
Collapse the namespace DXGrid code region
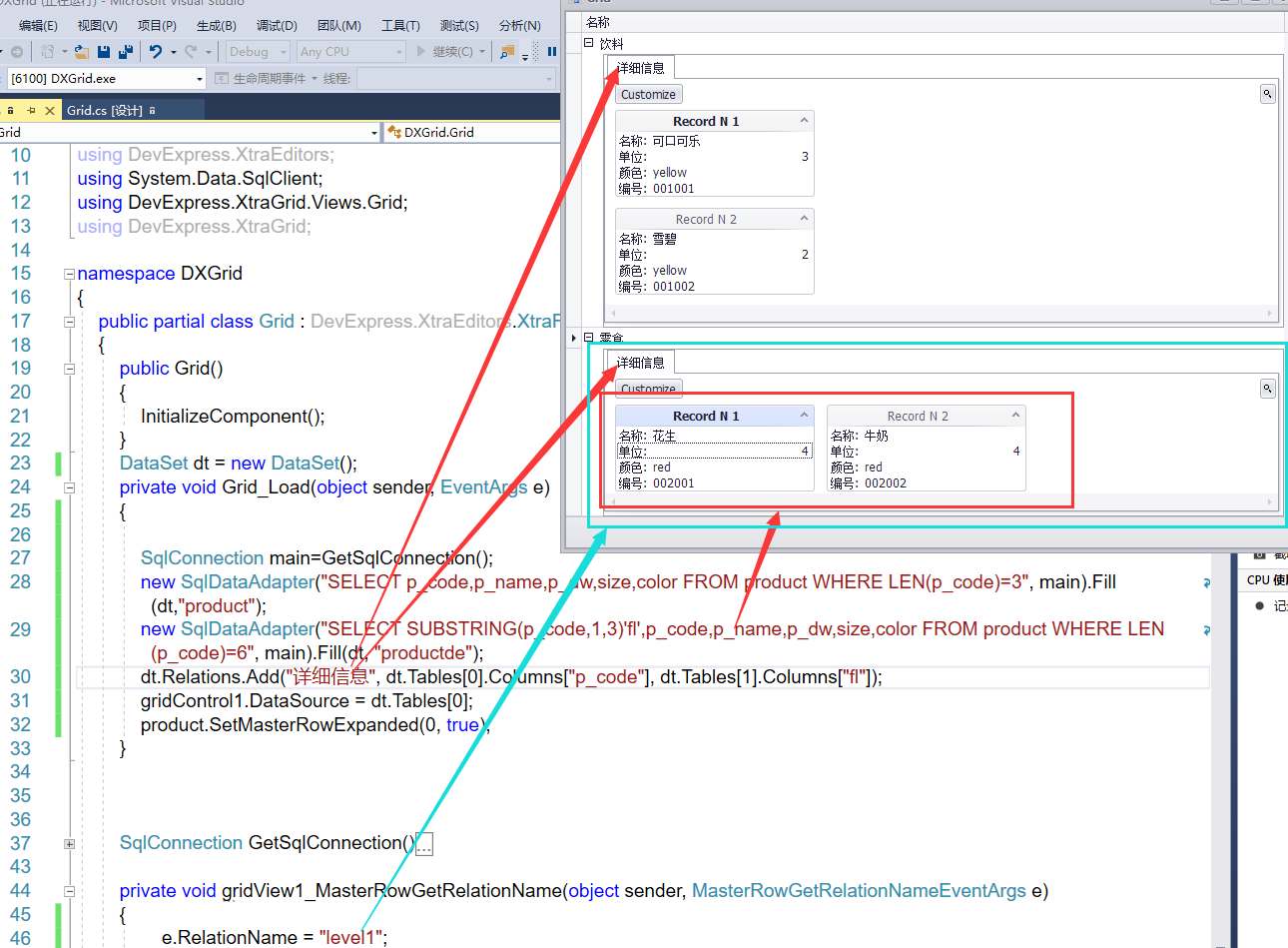pos(68,273)
